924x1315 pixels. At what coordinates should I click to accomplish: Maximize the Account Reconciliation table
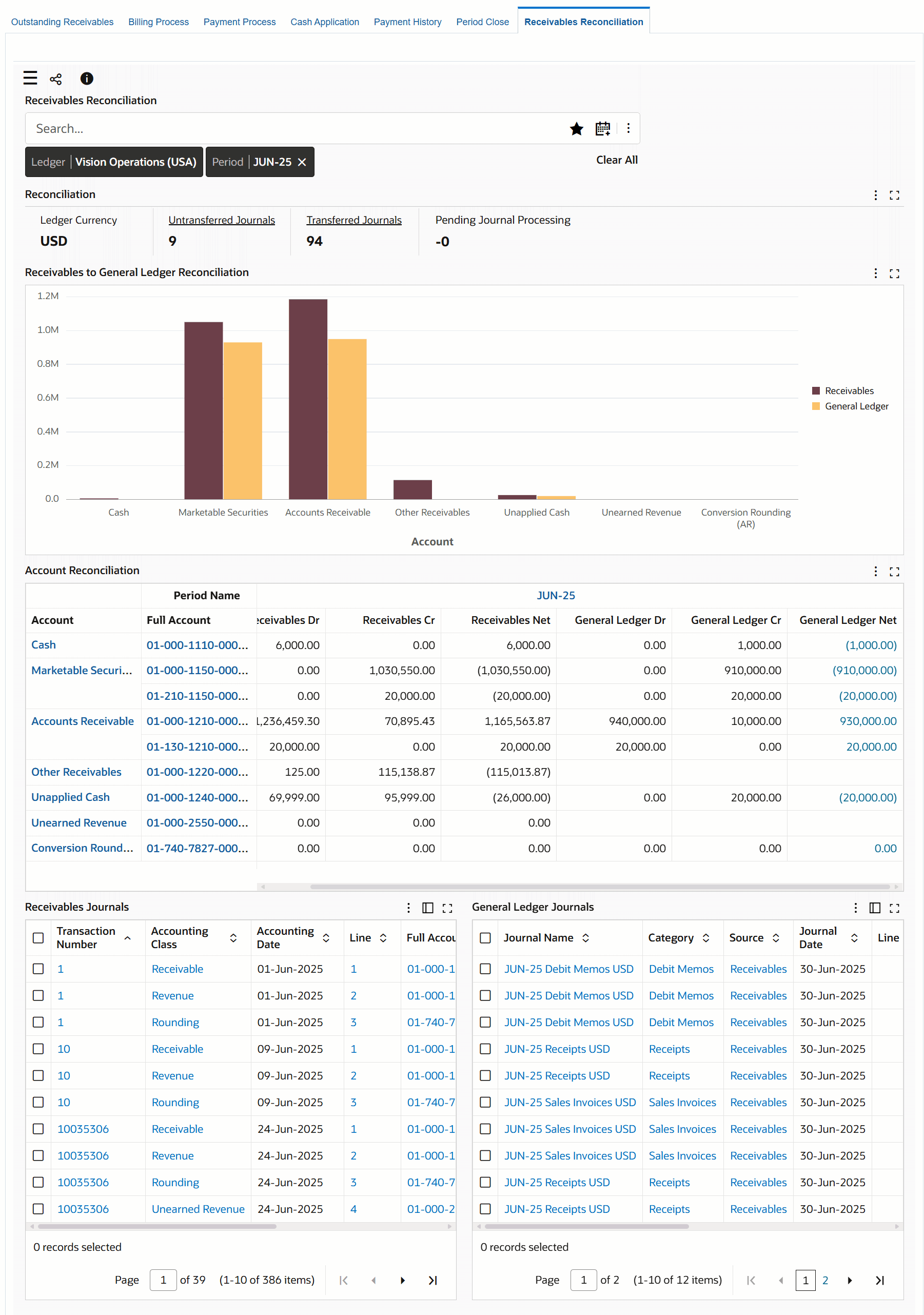[x=894, y=572]
